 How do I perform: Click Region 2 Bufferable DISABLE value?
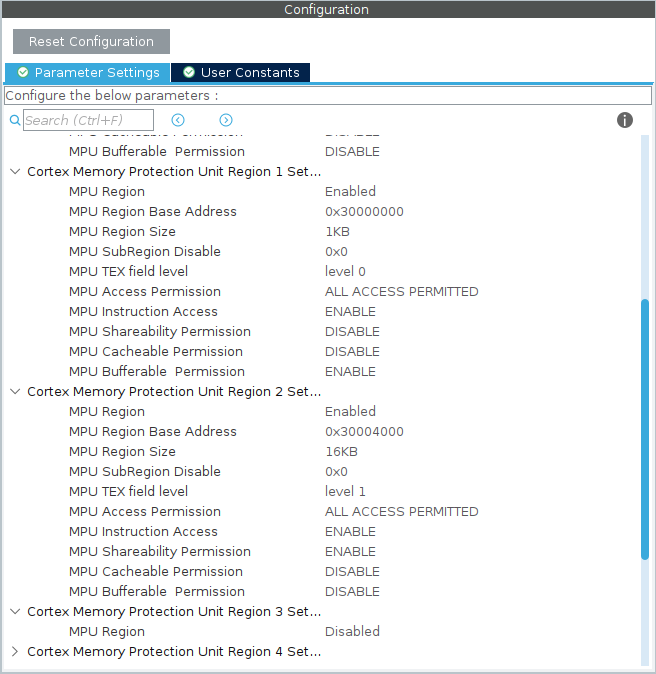point(352,591)
